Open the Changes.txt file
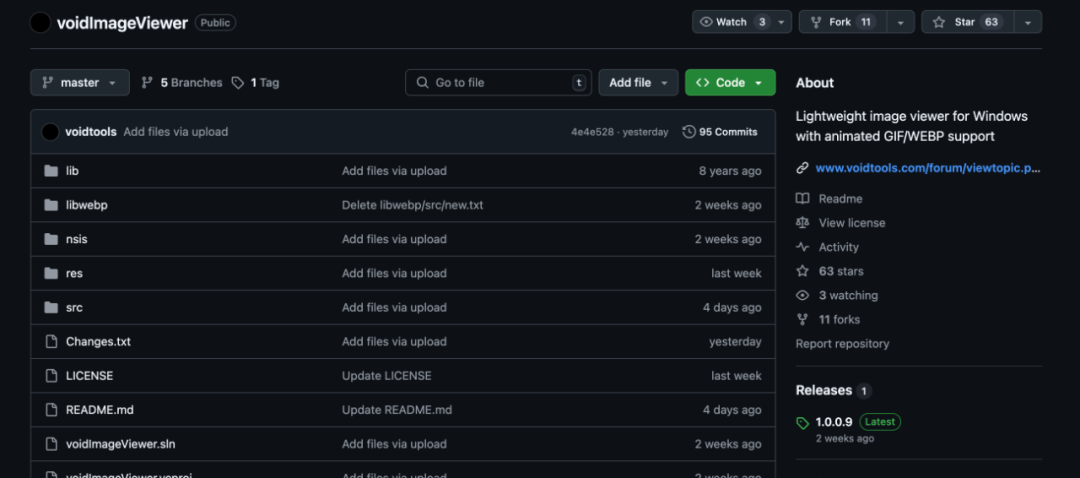1080x478 pixels. tap(98, 342)
